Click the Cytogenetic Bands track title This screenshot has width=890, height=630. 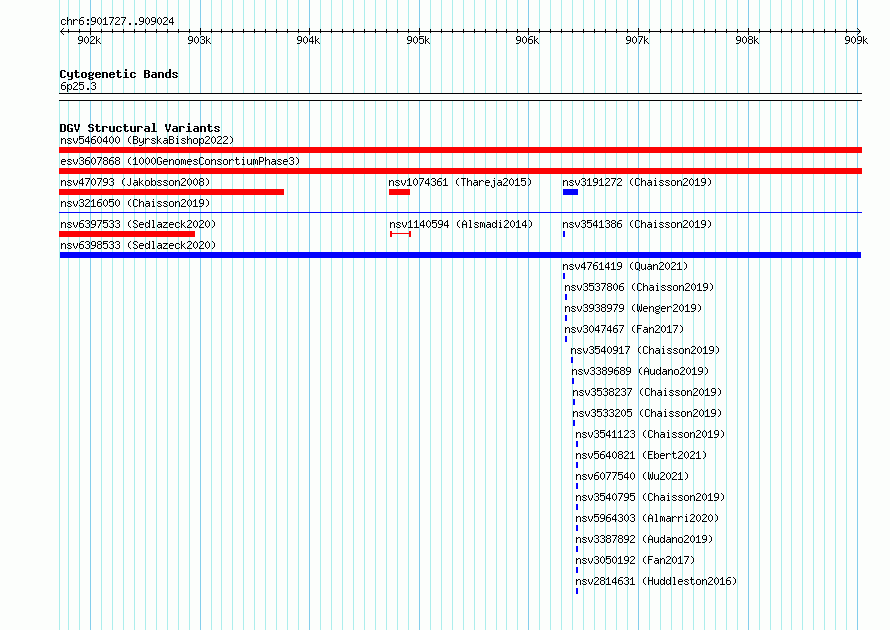click(119, 74)
